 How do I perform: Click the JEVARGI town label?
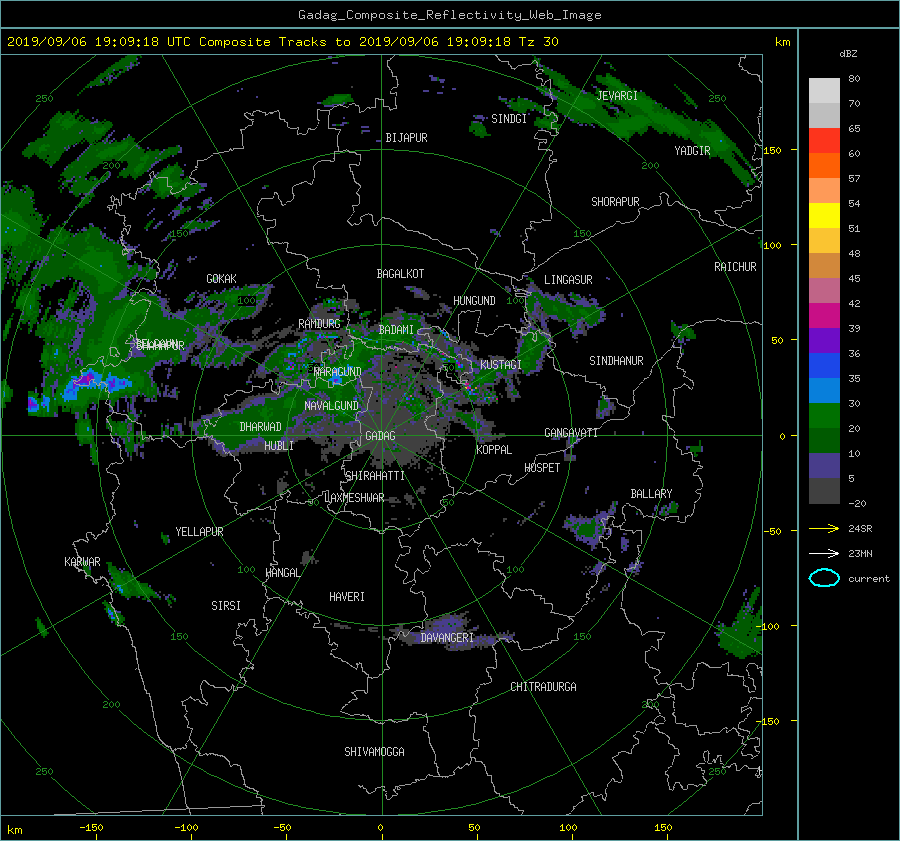click(617, 96)
